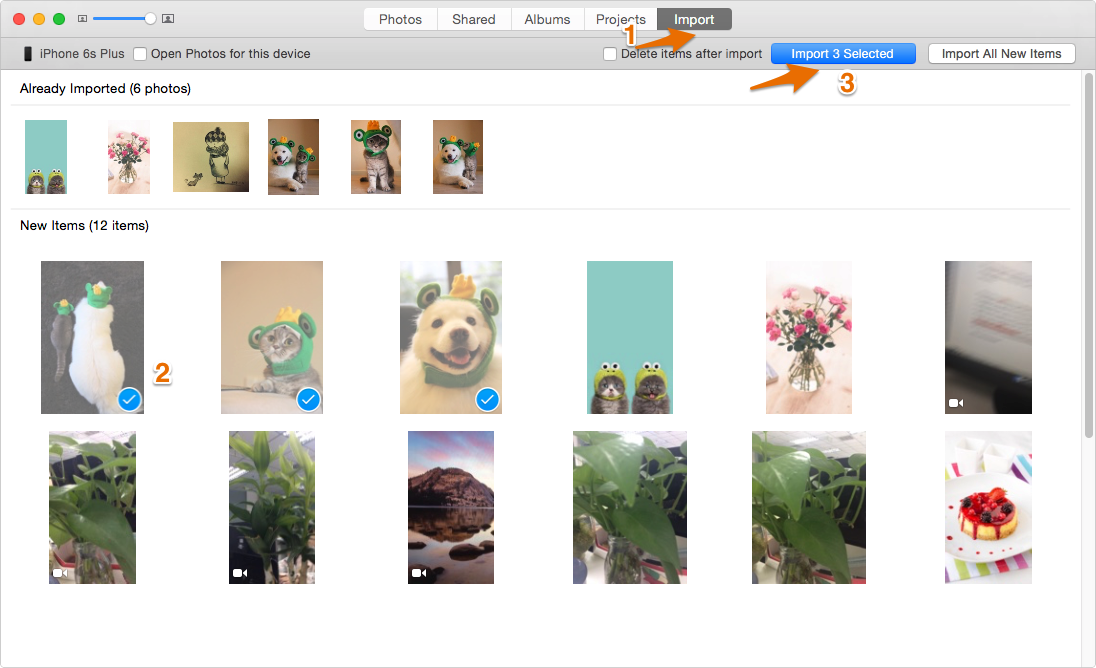Open already imported roses photo
This screenshot has width=1096, height=668.
tap(129, 157)
